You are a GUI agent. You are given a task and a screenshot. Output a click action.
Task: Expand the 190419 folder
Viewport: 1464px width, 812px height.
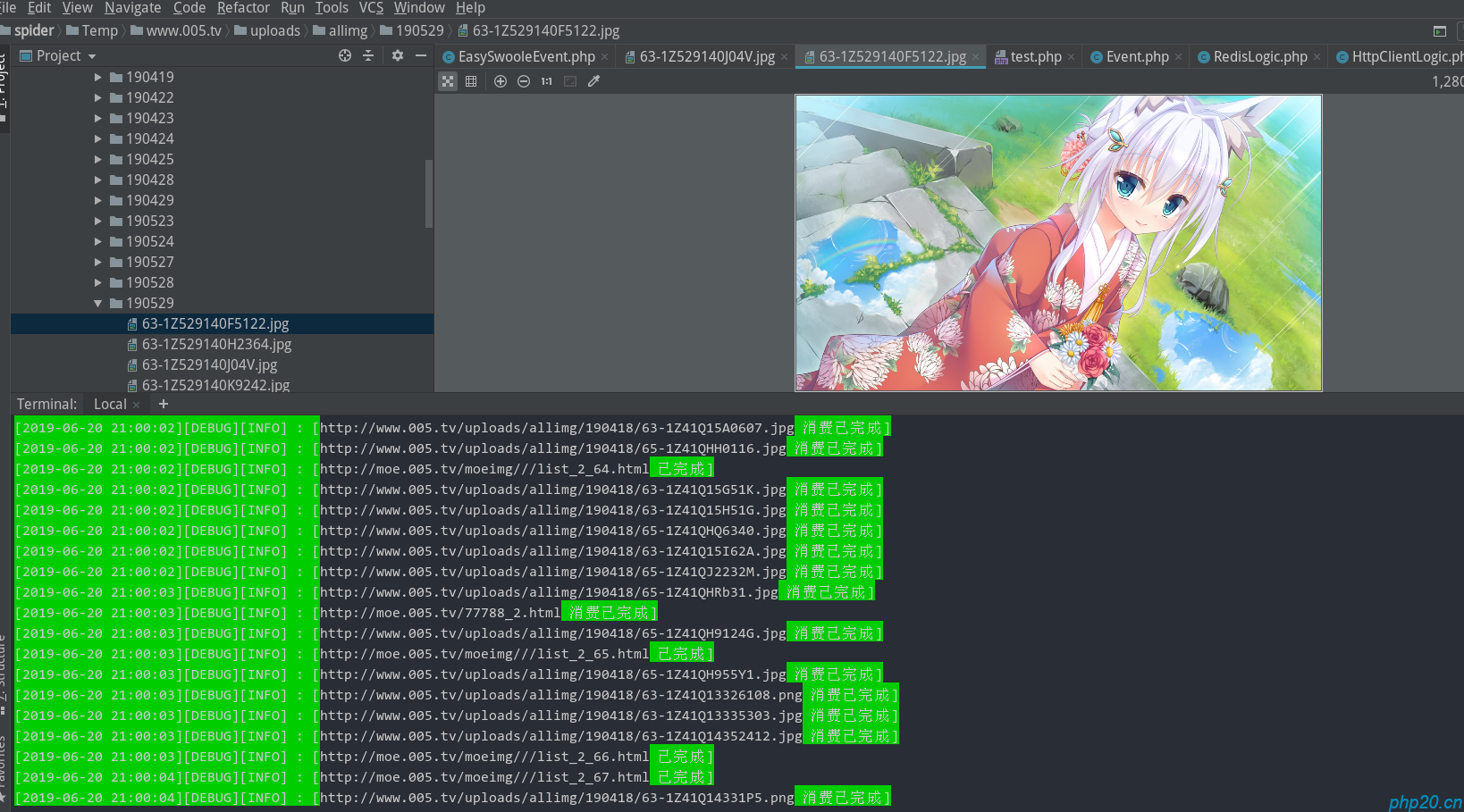98,77
